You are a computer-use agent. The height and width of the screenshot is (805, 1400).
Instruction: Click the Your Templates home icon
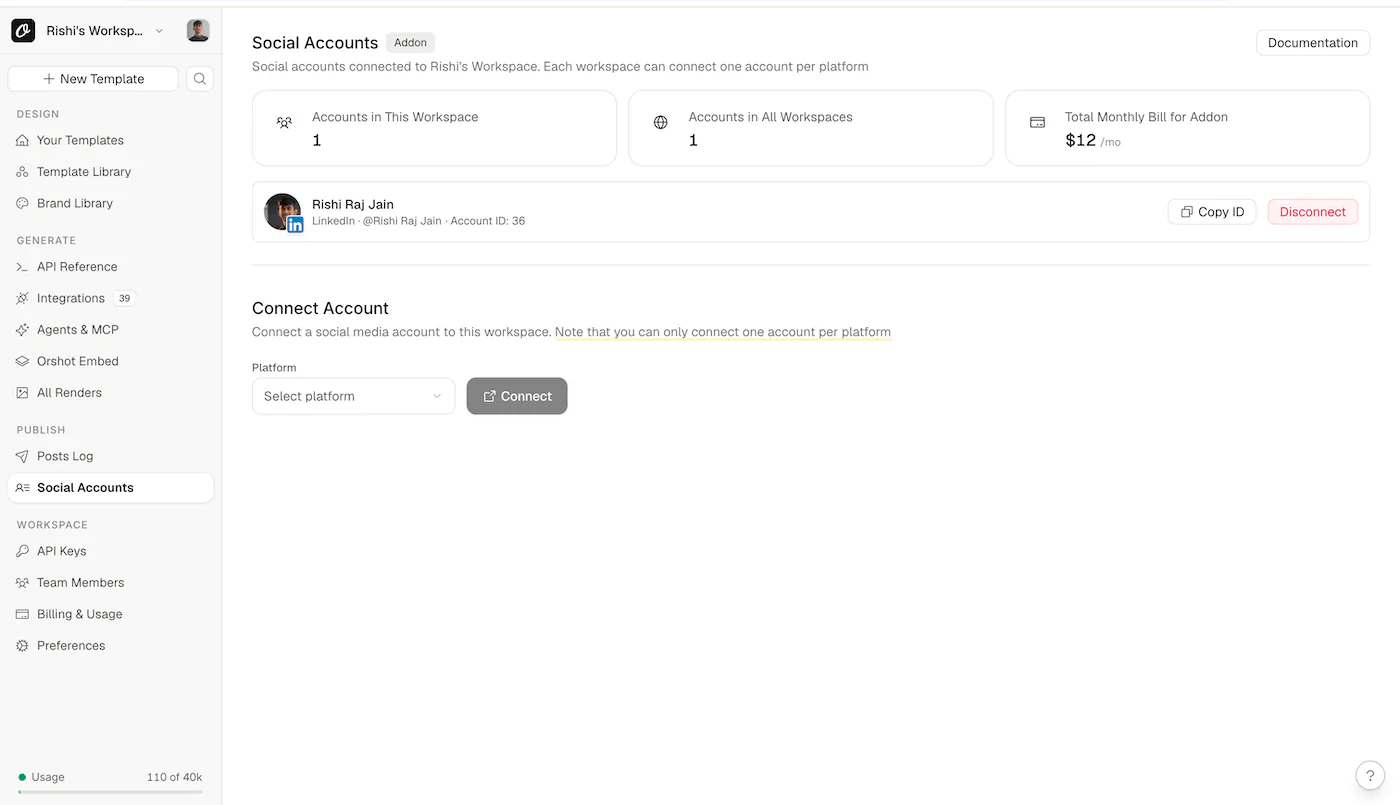click(22, 140)
